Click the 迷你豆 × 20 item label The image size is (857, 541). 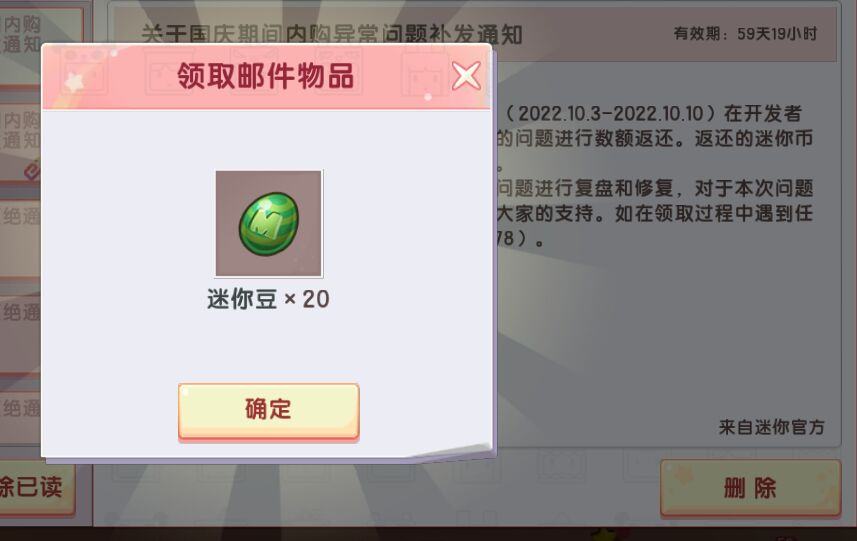(x=268, y=299)
